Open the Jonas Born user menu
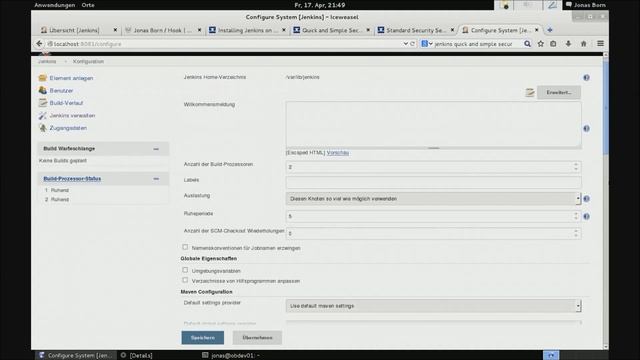 click(x=586, y=5)
